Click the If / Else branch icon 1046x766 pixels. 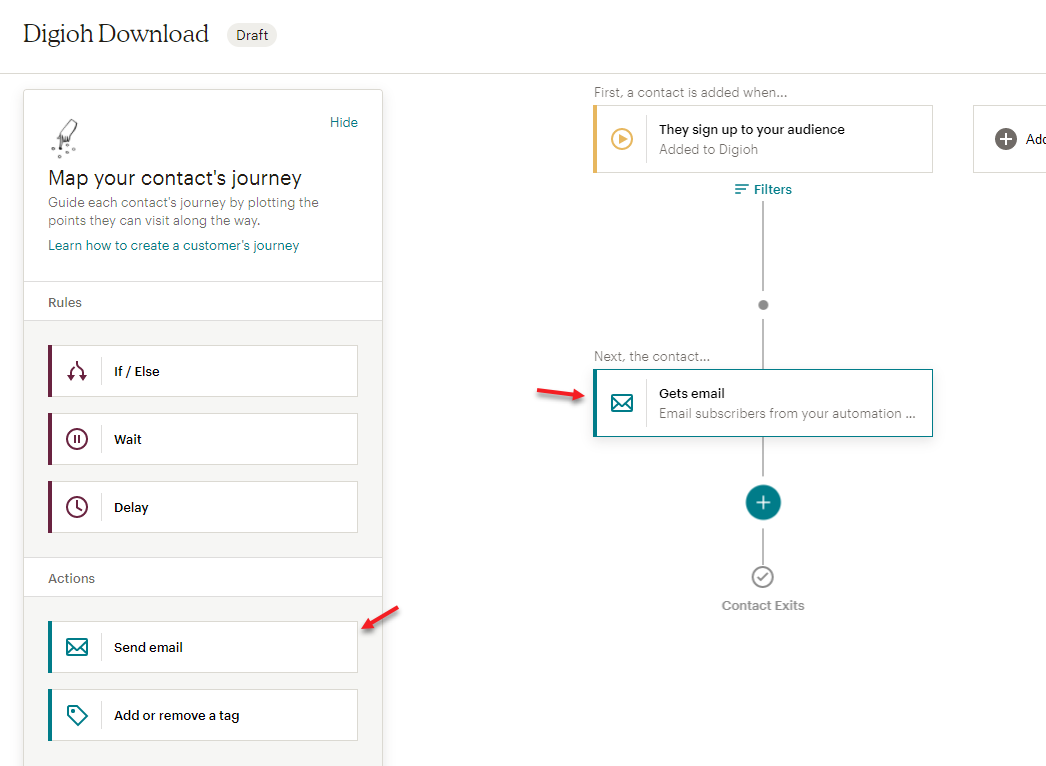click(77, 371)
